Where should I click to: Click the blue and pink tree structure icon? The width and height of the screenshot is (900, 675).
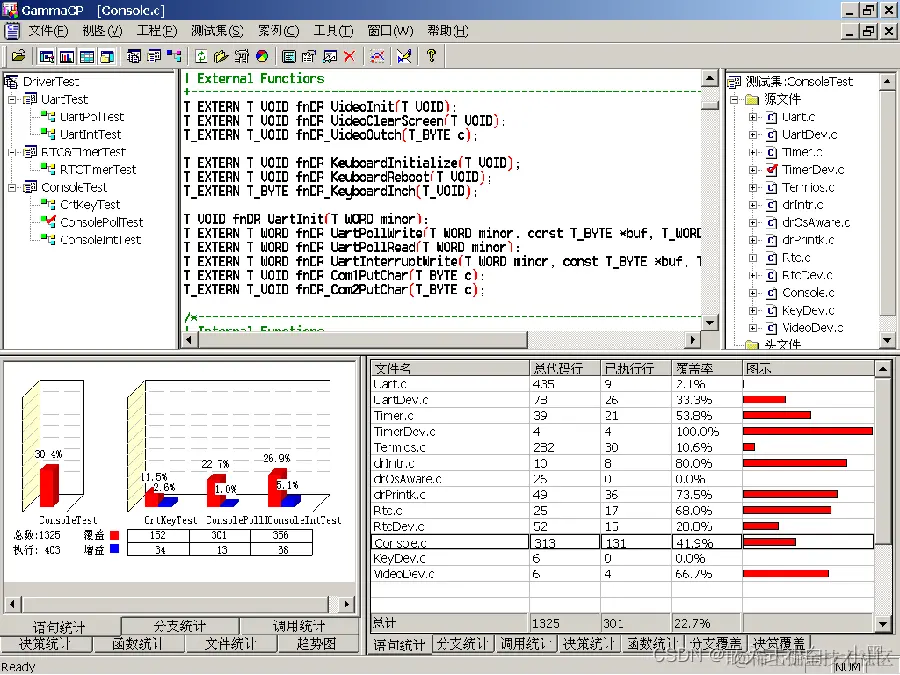(174, 56)
